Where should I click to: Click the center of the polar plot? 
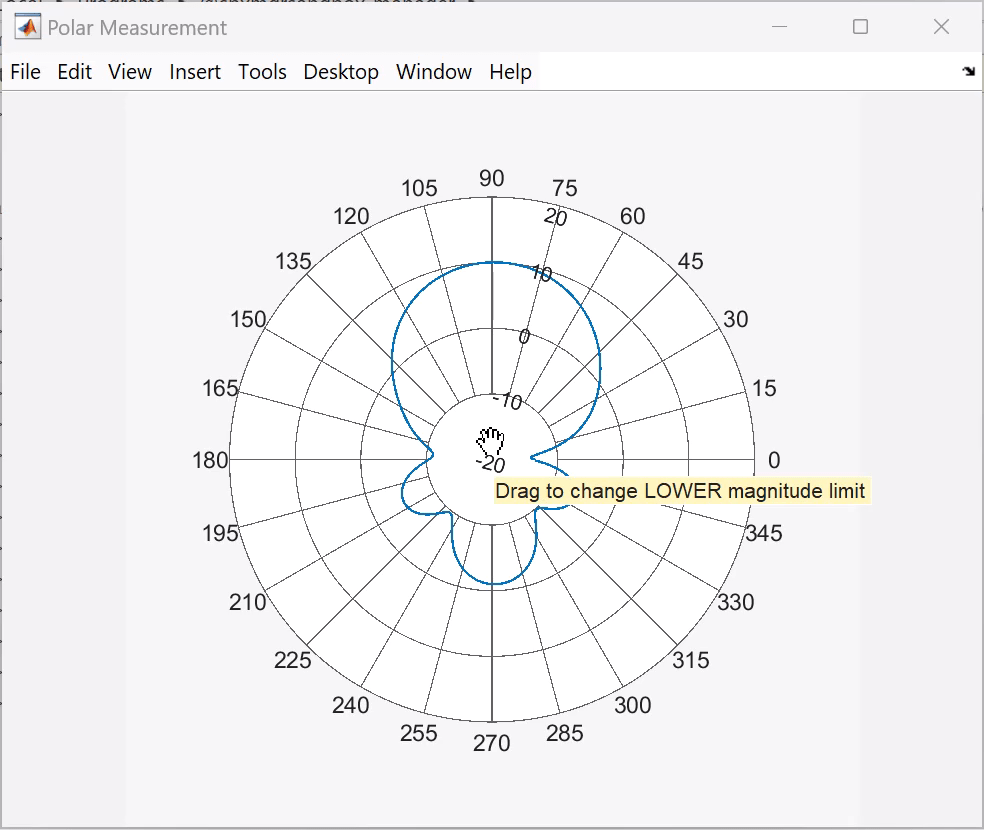[x=491, y=460]
